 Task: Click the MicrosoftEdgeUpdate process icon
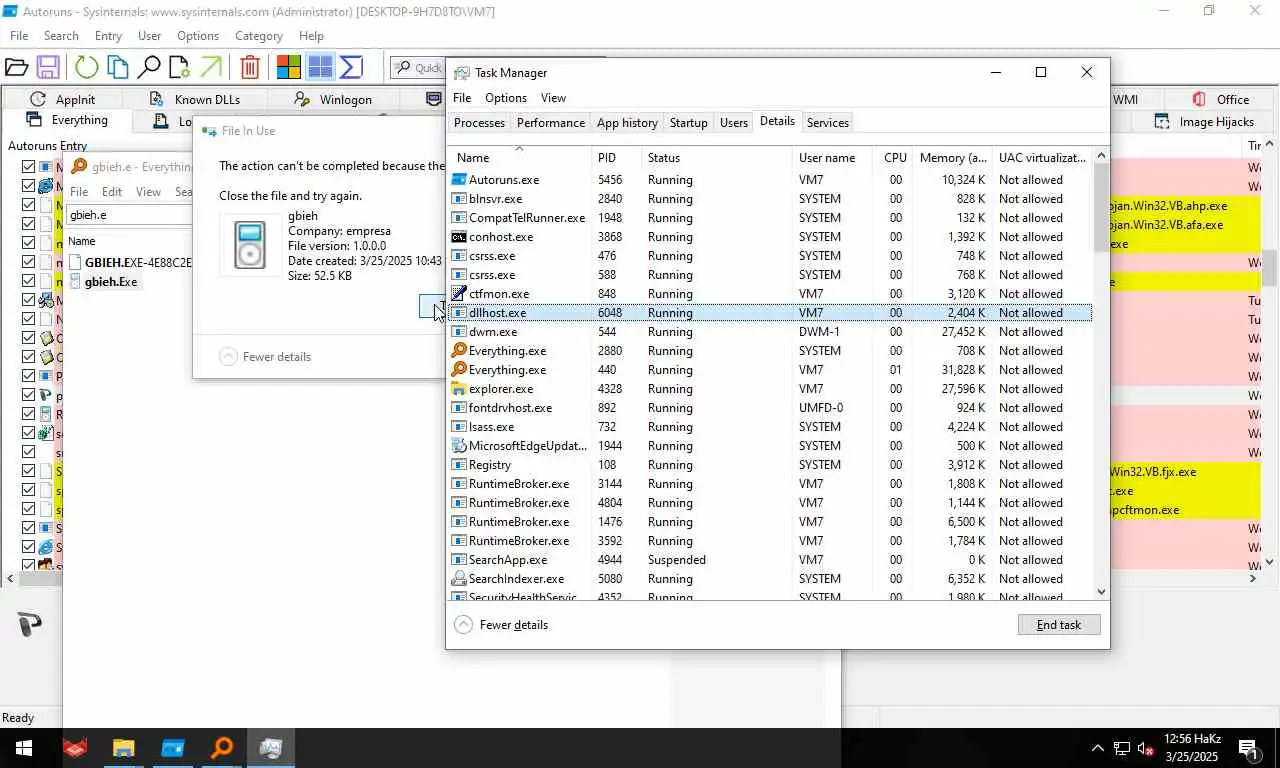click(x=459, y=446)
